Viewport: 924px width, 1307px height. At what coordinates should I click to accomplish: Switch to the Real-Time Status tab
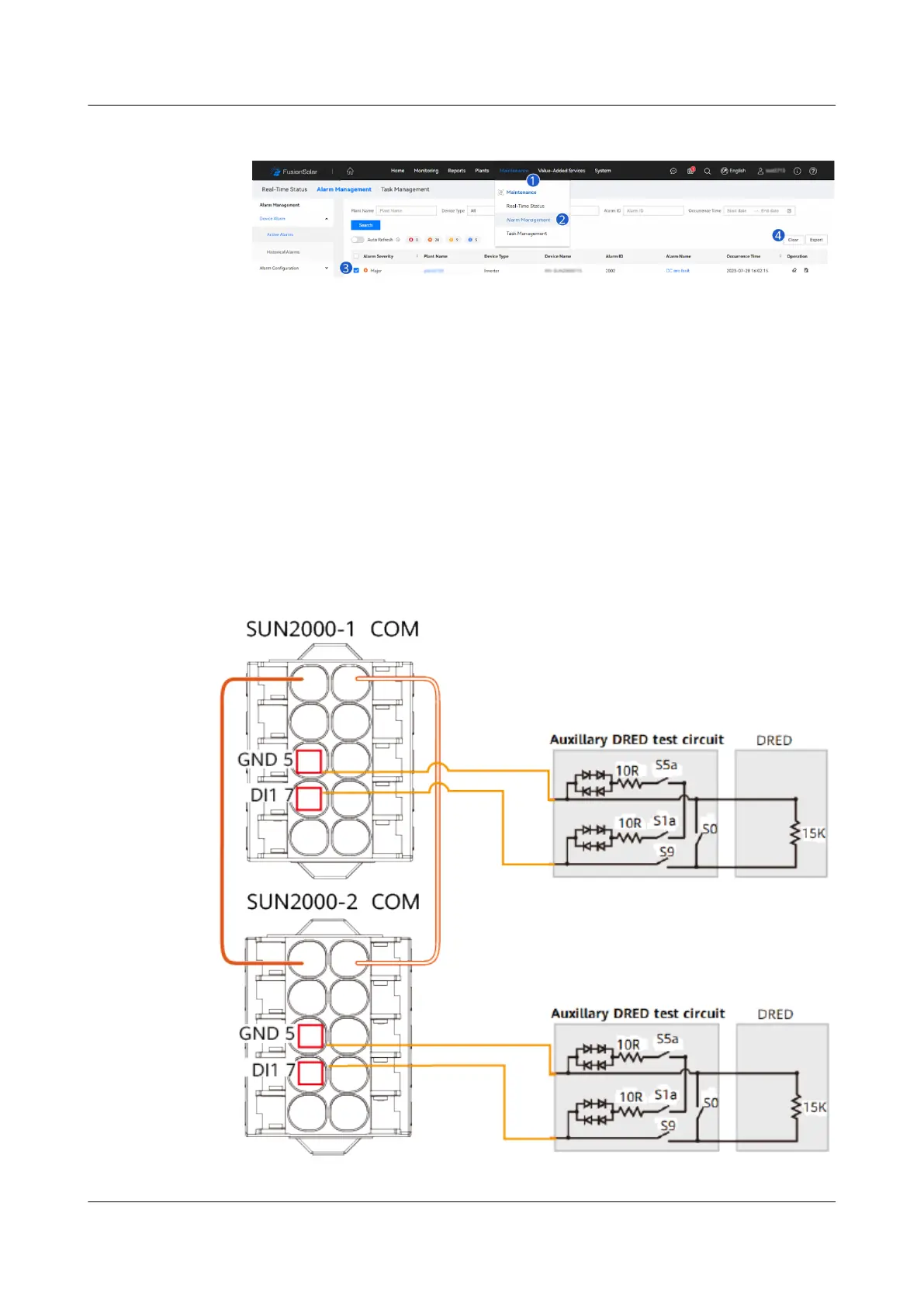click(284, 189)
